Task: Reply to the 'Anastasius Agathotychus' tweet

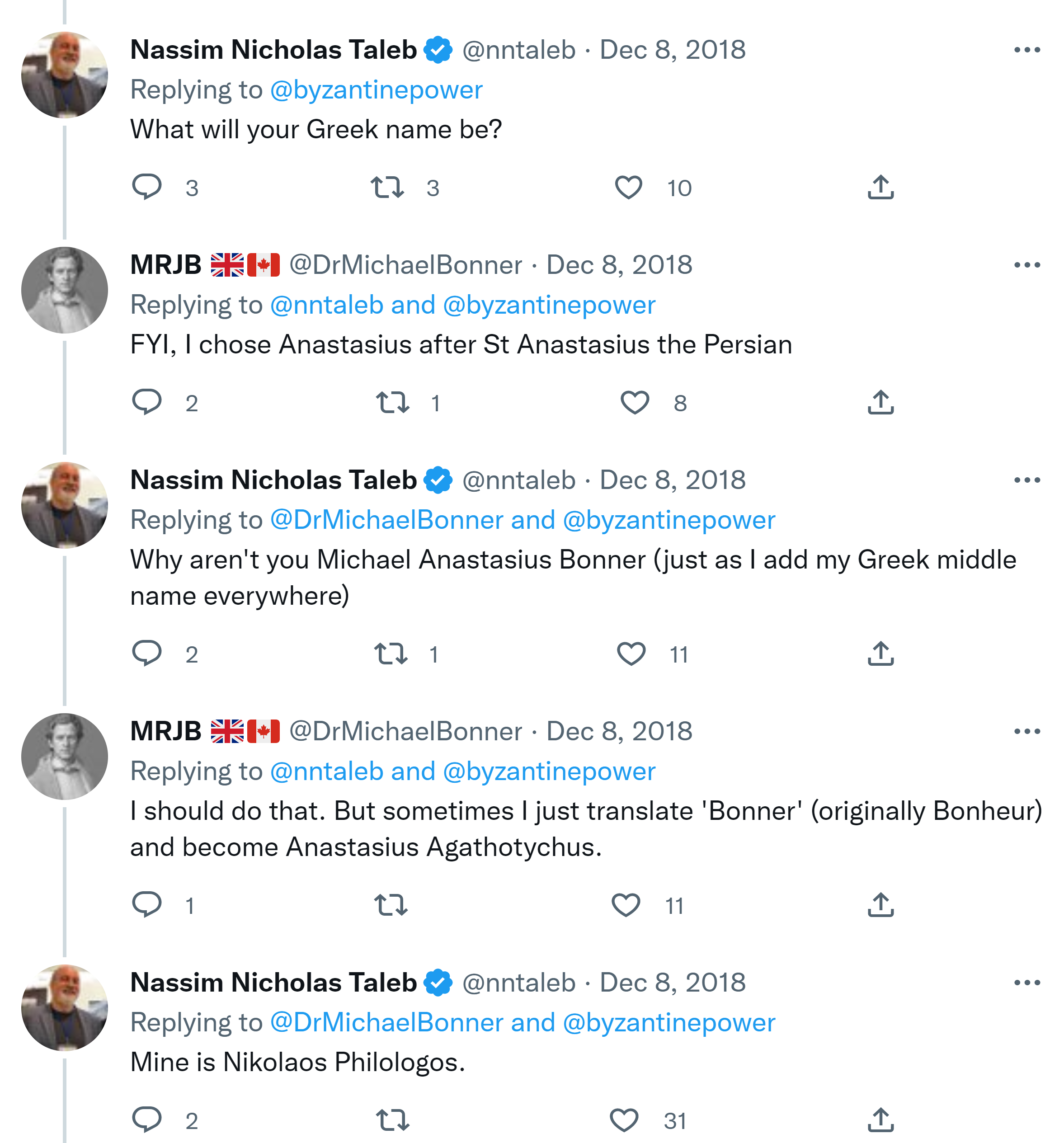Action: (147, 904)
